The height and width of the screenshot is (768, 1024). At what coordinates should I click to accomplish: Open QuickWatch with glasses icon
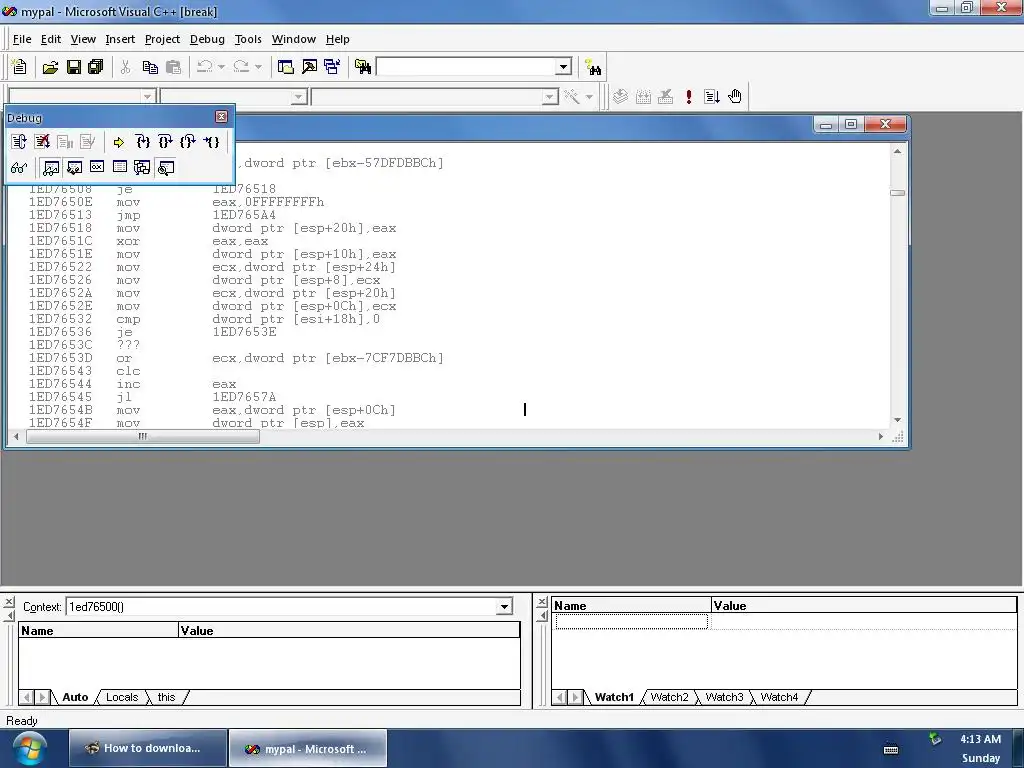click(x=19, y=168)
